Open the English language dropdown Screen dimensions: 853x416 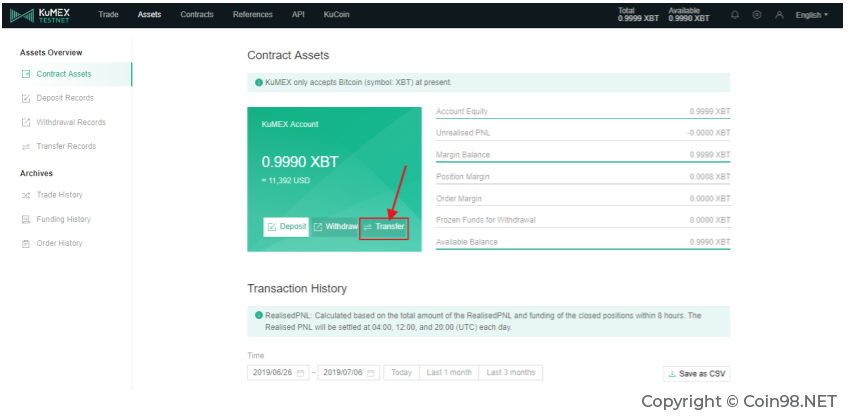812,15
